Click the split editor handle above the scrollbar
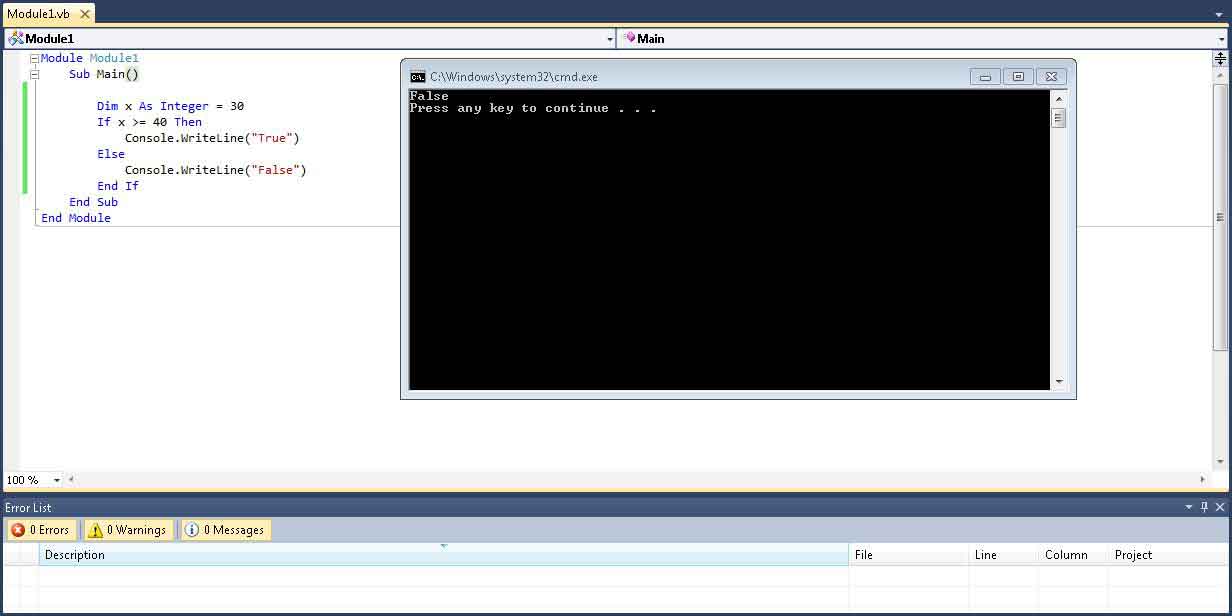1232x616 pixels. pyautogui.click(x=1220, y=59)
